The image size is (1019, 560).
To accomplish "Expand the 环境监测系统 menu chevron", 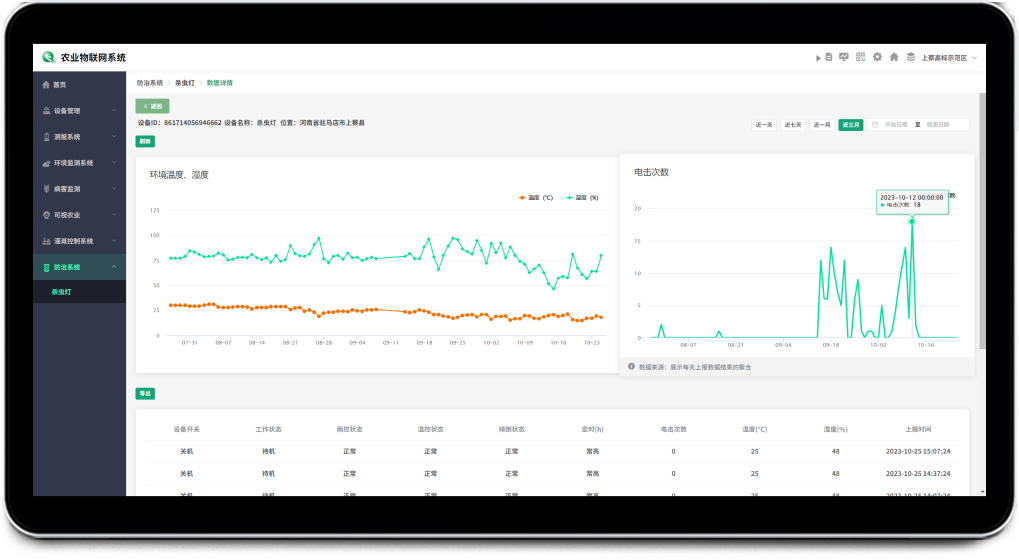I will (x=114, y=162).
